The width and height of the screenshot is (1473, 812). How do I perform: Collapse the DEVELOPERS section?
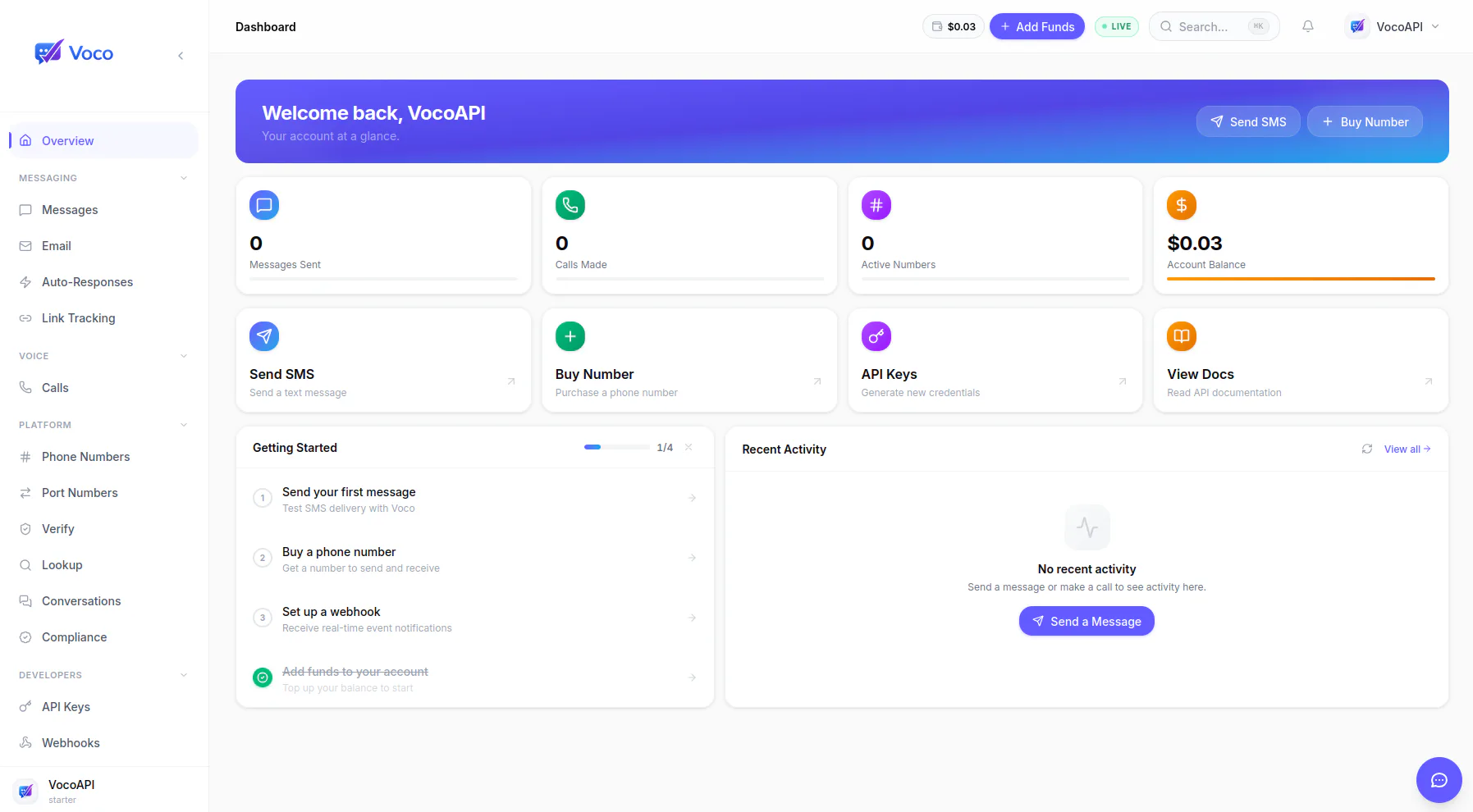(x=184, y=675)
